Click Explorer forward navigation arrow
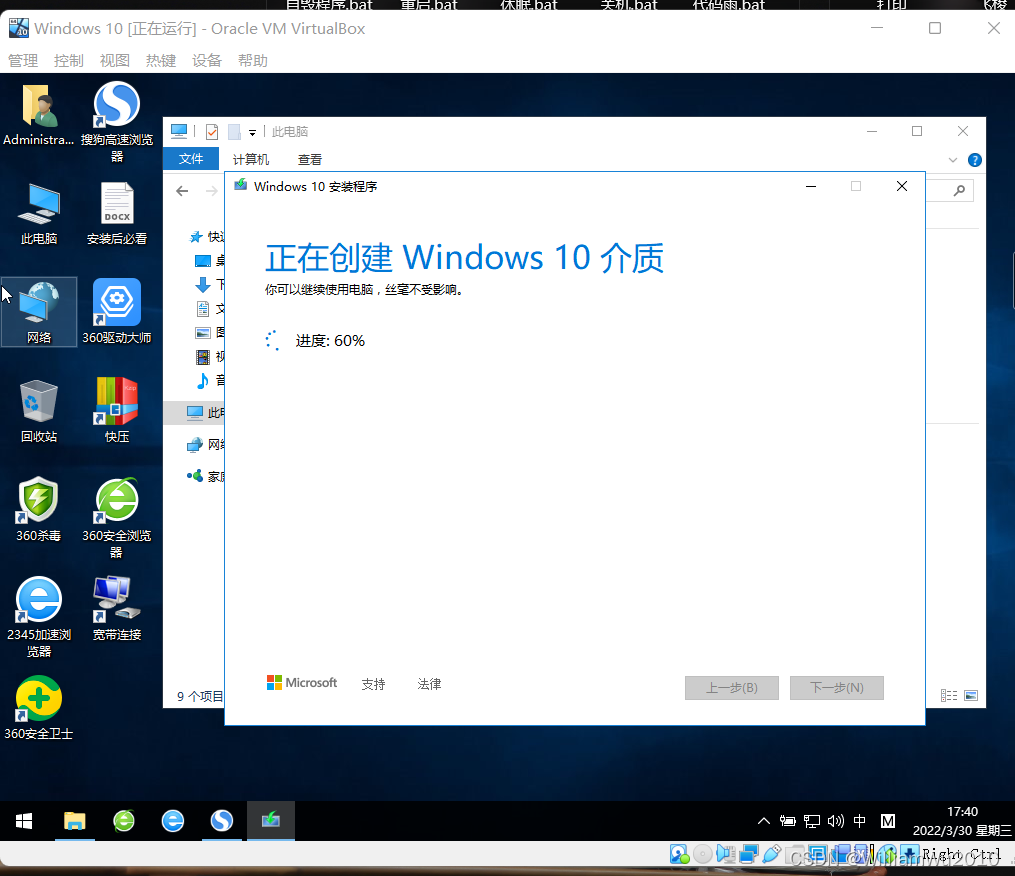 212,190
